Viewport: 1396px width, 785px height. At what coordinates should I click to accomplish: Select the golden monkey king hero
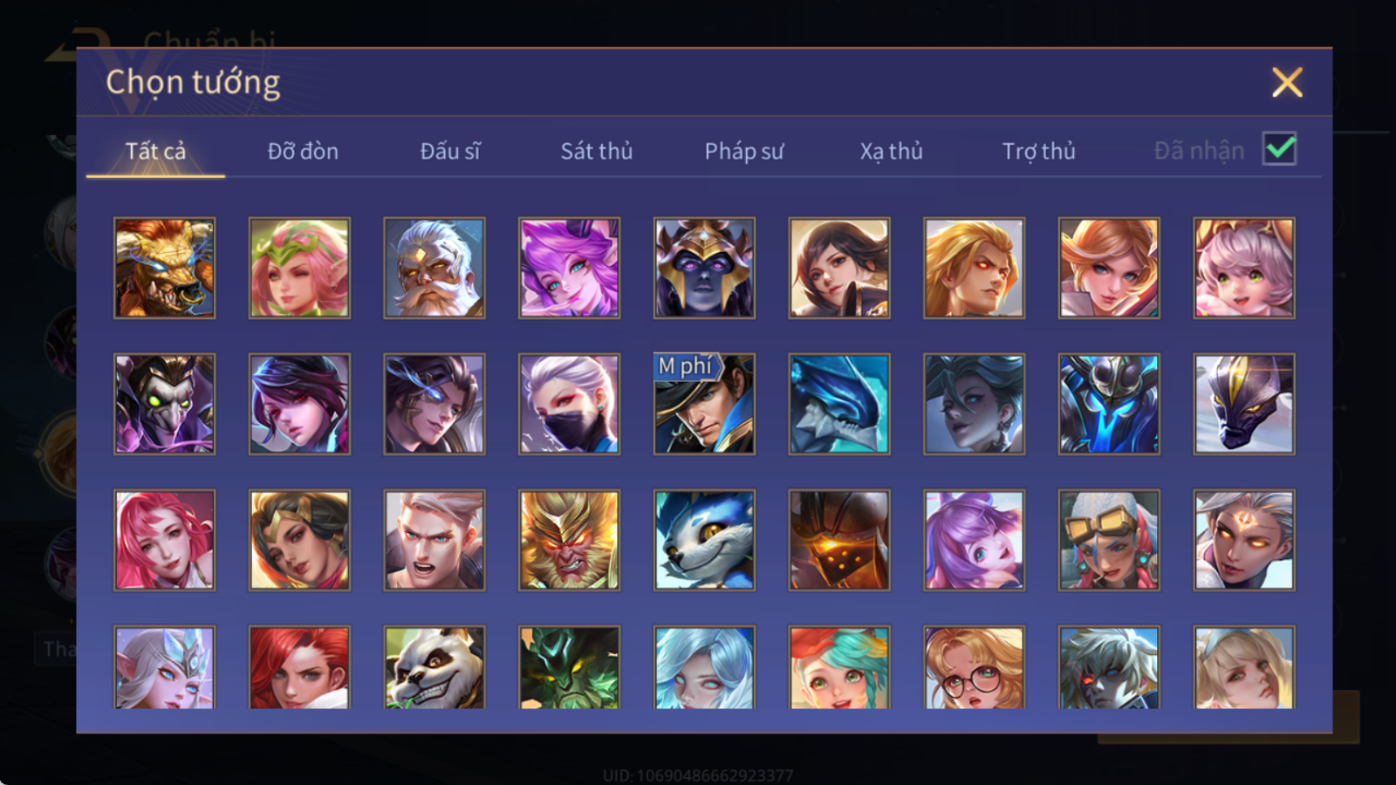pyautogui.click(x=569, y=540)
